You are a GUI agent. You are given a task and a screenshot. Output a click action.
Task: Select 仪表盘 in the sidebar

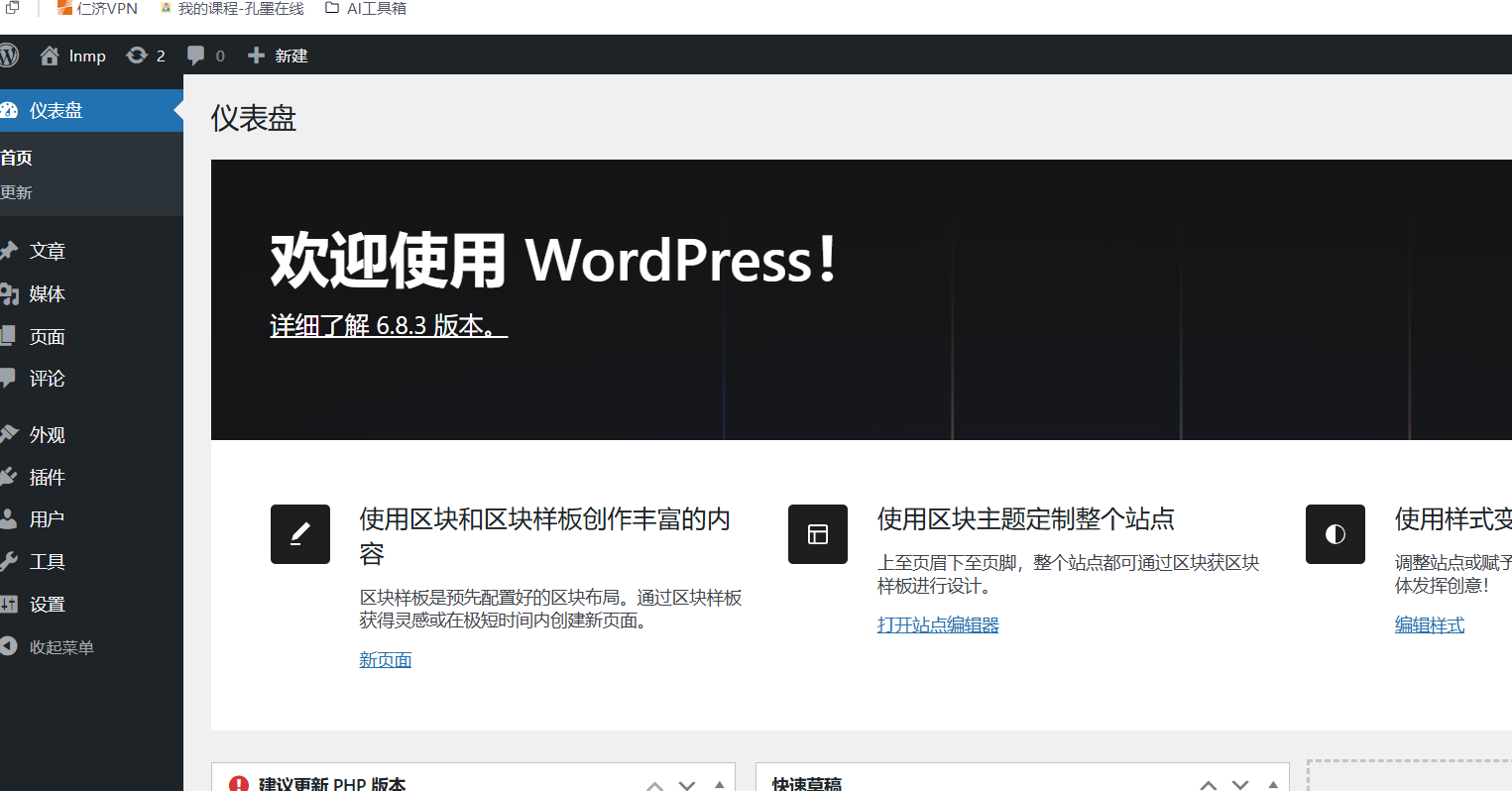pyautogui.click(x=91, y=110)
